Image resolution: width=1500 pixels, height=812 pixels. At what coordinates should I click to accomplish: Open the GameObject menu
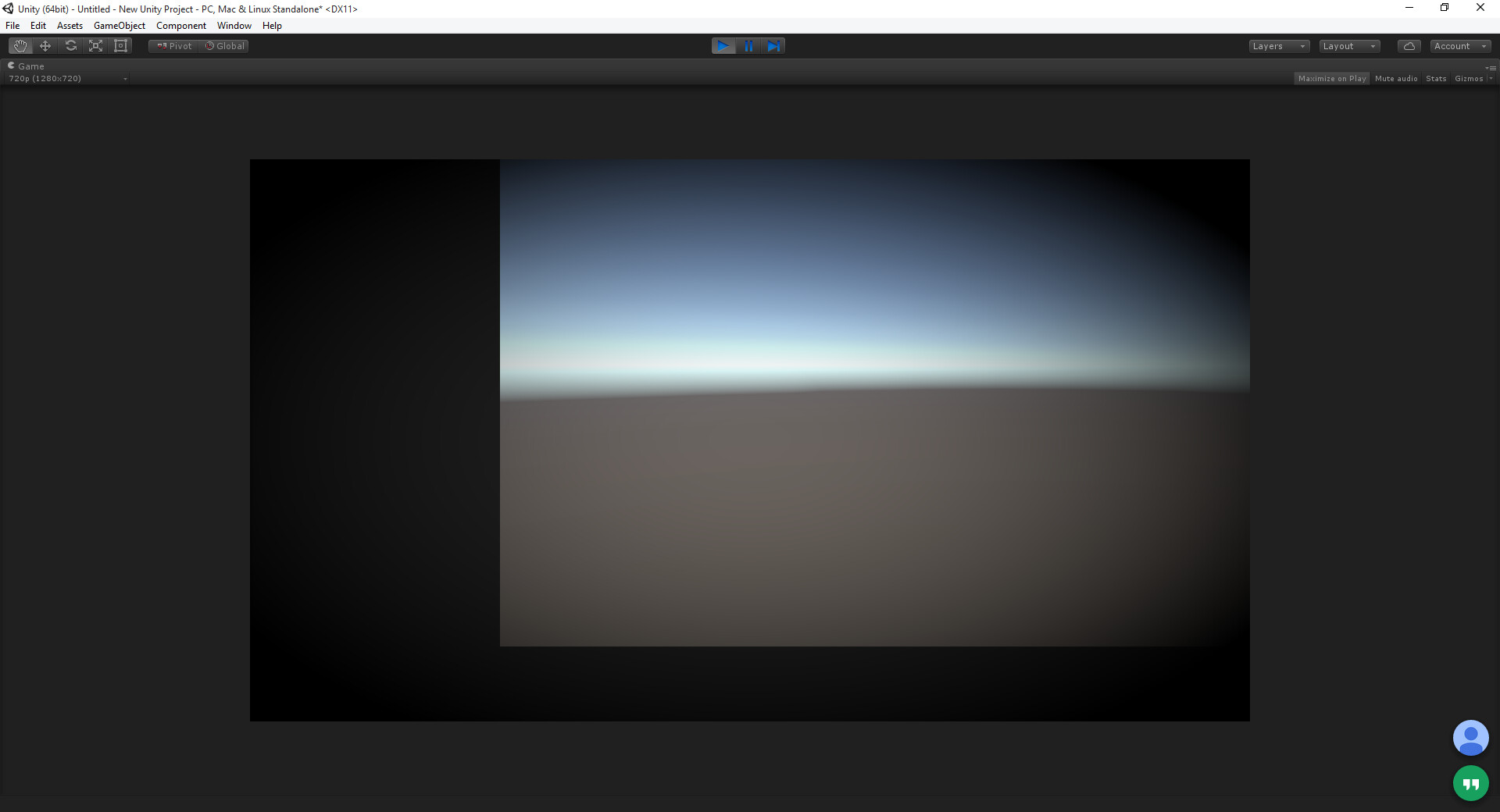(120, 26)
